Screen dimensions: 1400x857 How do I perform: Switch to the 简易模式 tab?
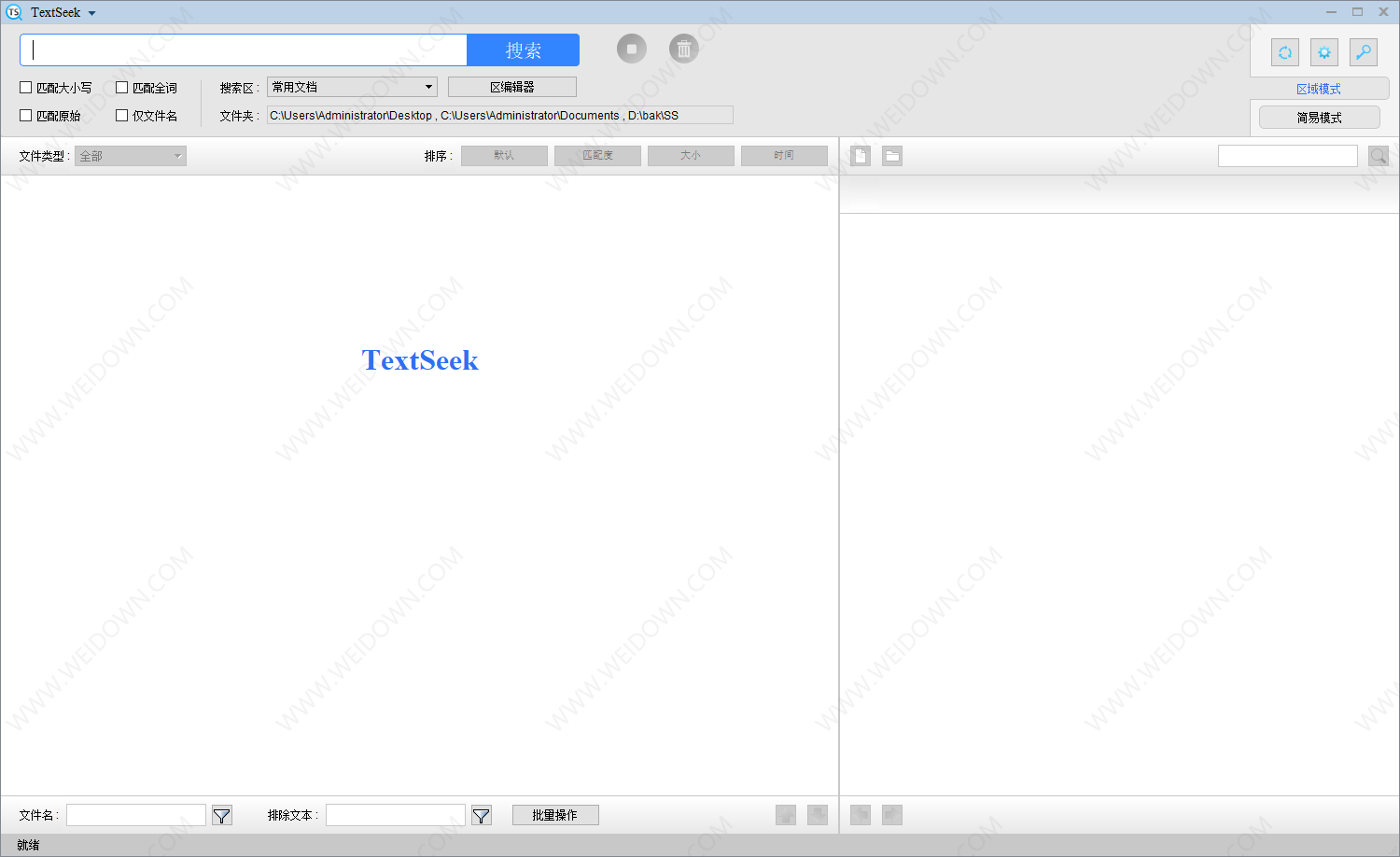[1318, 118]
